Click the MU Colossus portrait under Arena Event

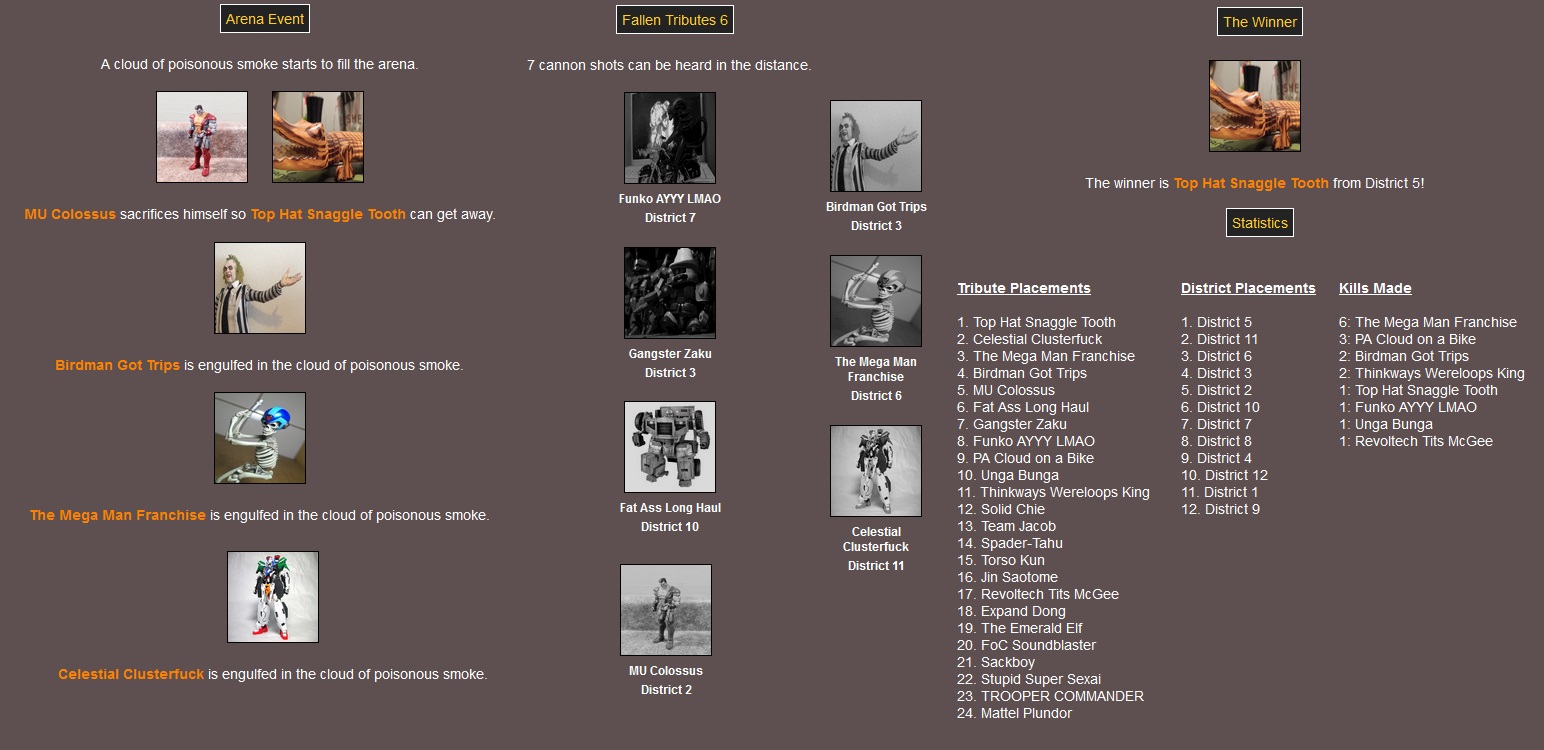(x=202, y=137)
